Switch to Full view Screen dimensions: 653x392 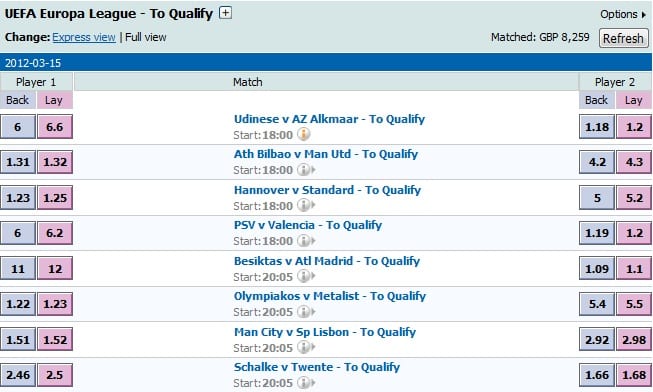146,37
